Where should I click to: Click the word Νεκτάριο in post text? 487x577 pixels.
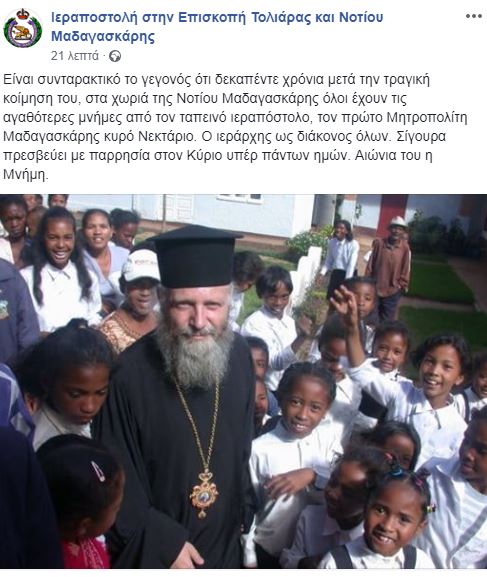tap(166, 136)
